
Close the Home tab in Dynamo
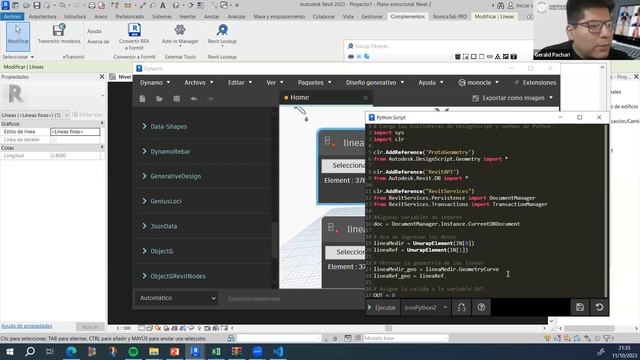tap(365, 98)
